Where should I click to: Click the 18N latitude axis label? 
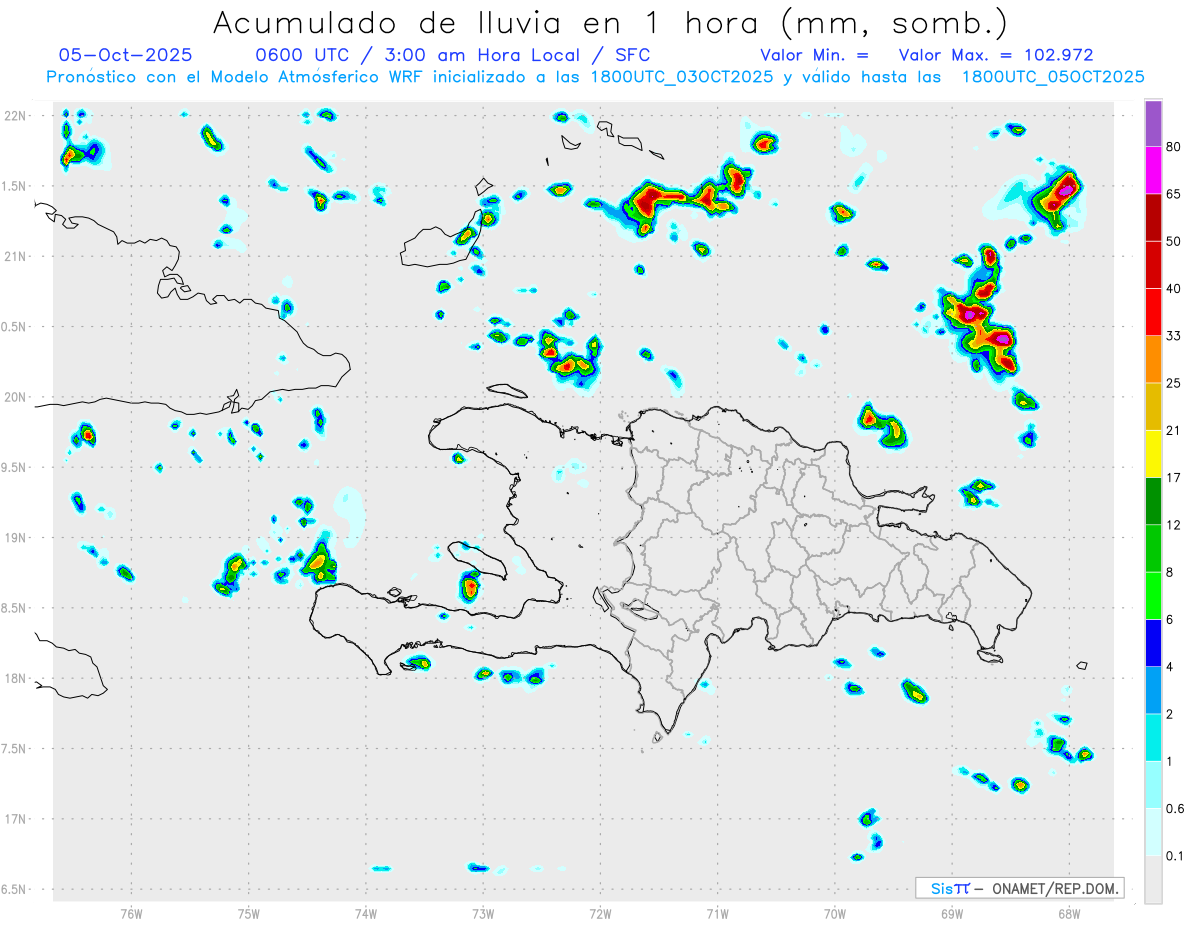[15, 678]
